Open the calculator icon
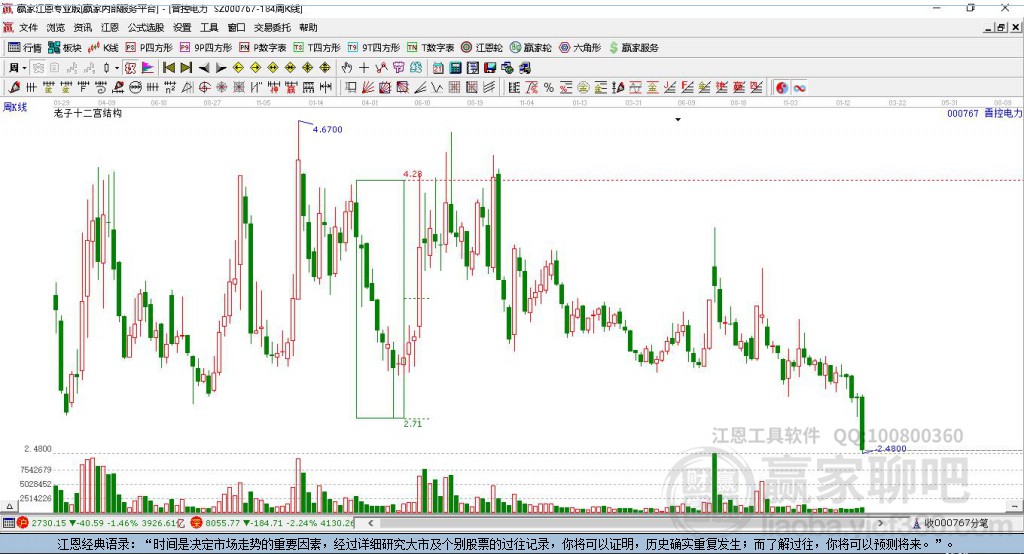Screen dimensions: 1024x554 click(x=456, y=68)
